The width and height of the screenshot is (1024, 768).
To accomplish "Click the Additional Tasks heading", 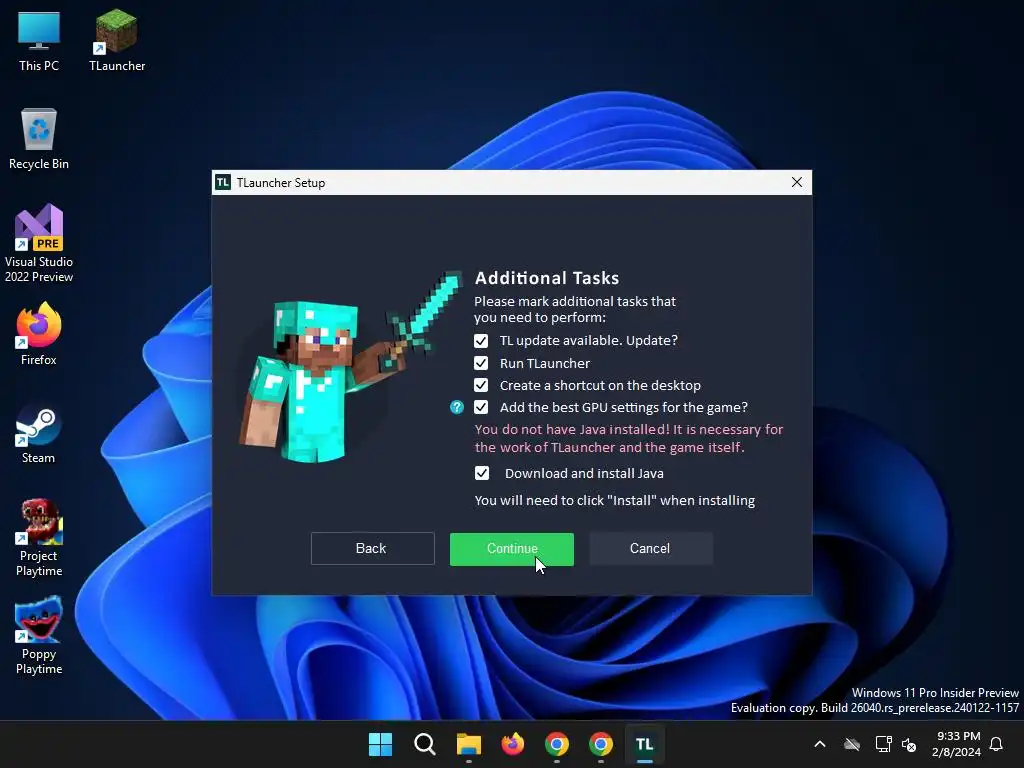I will click(x=547, y=278).
